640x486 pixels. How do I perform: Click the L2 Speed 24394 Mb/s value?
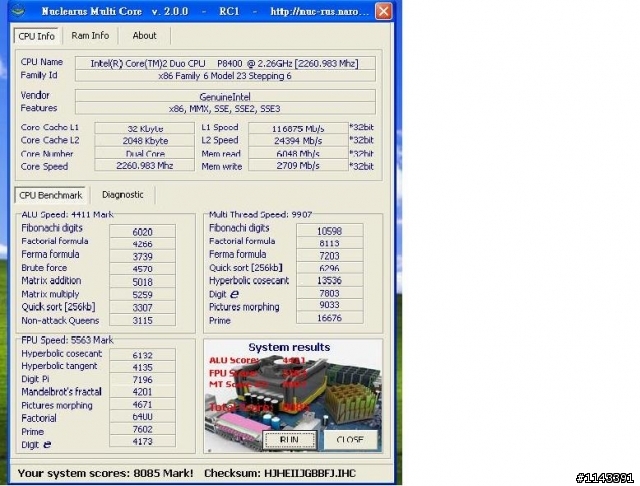point(298,140)
